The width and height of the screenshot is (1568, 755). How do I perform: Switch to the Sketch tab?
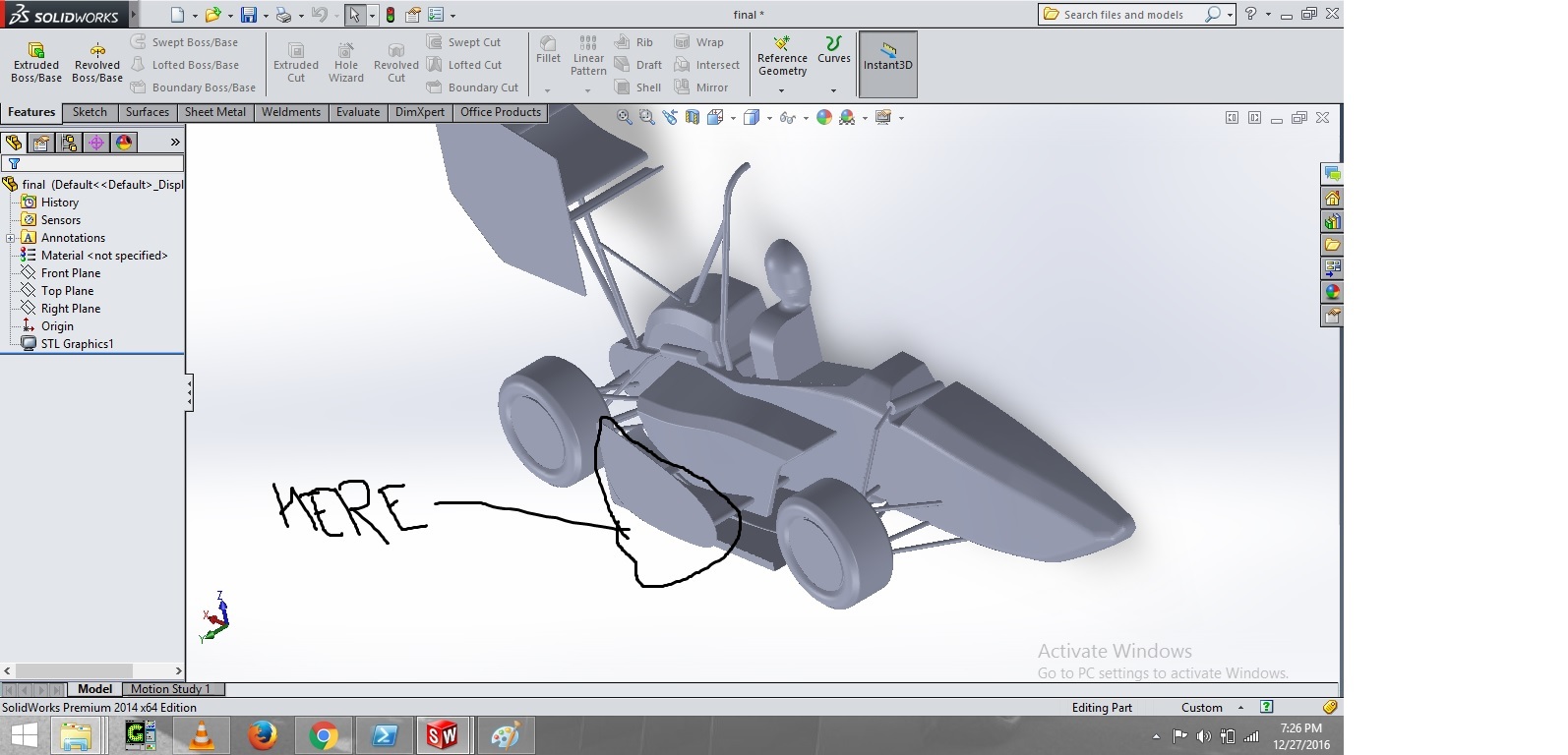pyautogui.click(x=90, y=112)
